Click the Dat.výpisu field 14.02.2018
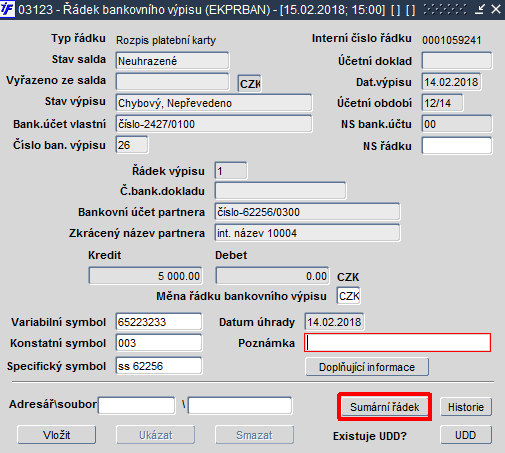 click(451, 82)
